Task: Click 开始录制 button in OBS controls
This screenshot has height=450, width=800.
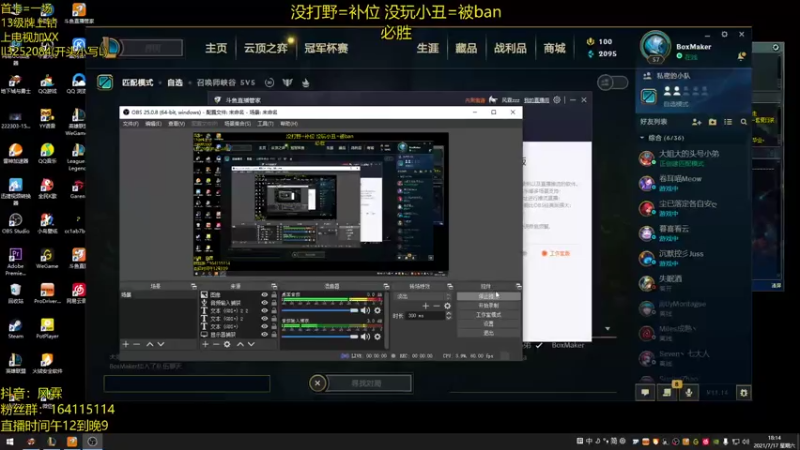Action: pyautogui.click(x=488, y=306)
